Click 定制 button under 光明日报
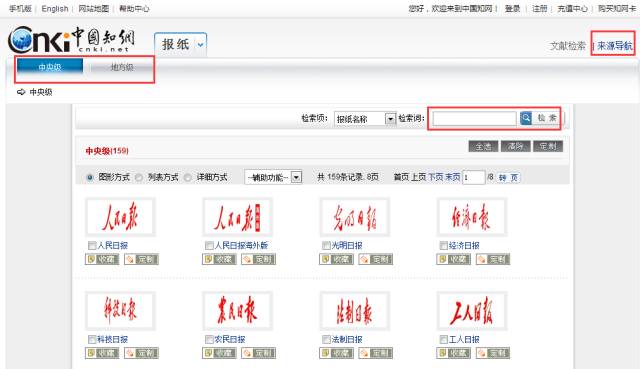Viewport: 640px width, 369px height. (376, 259)
